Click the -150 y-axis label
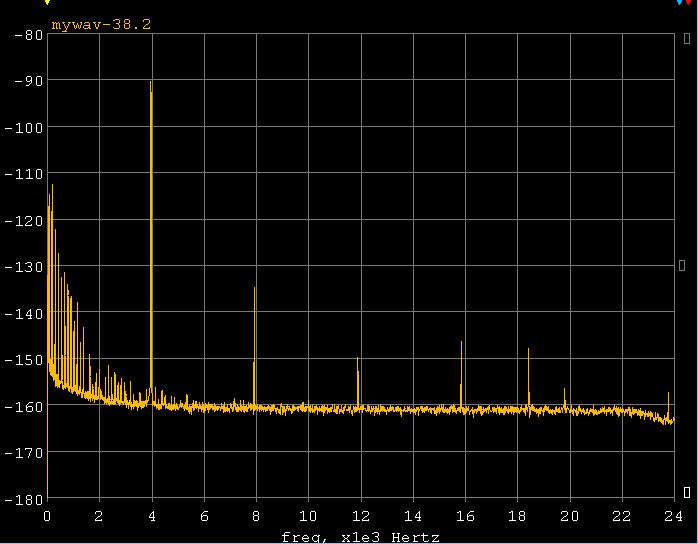The image size is (698, 544). coord(24,360)
